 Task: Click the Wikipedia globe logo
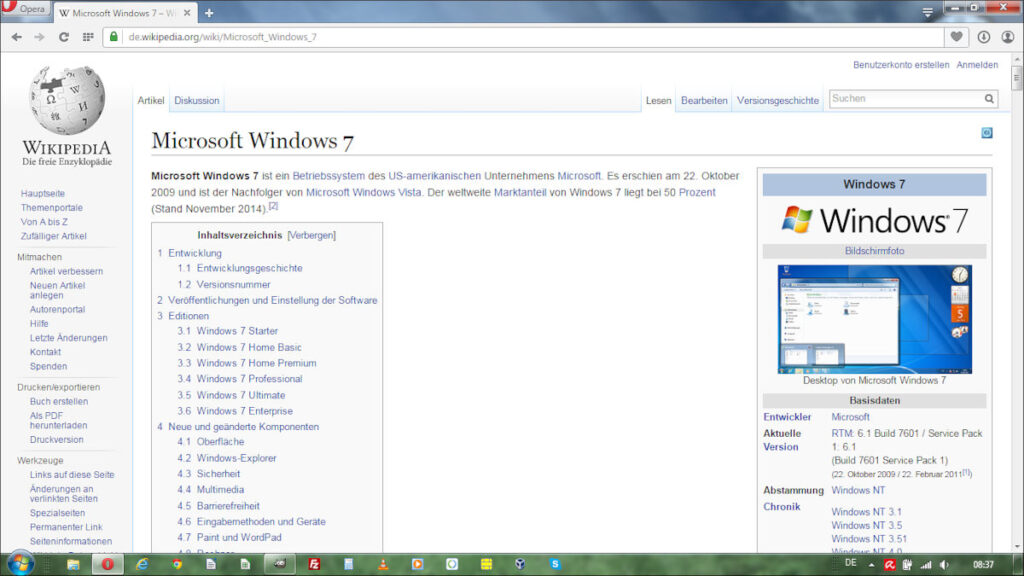click(x=67, y=100)
